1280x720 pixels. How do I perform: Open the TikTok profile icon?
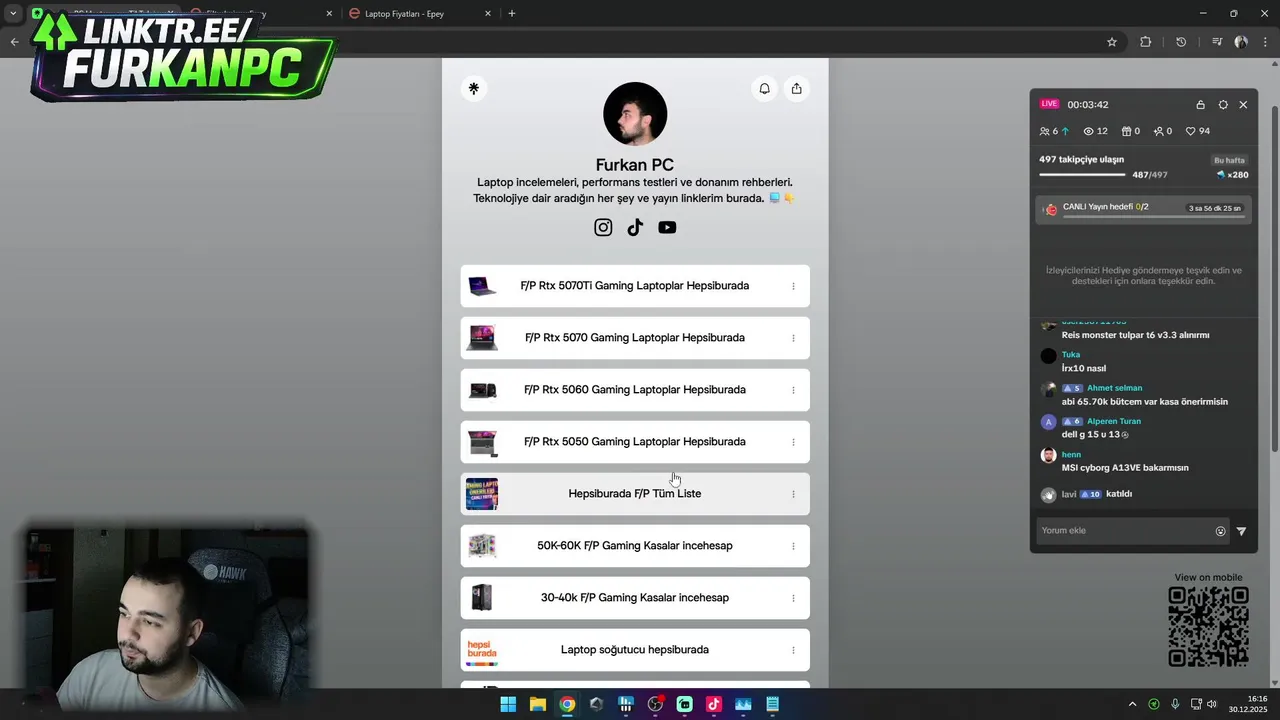[x=635, y=227]
